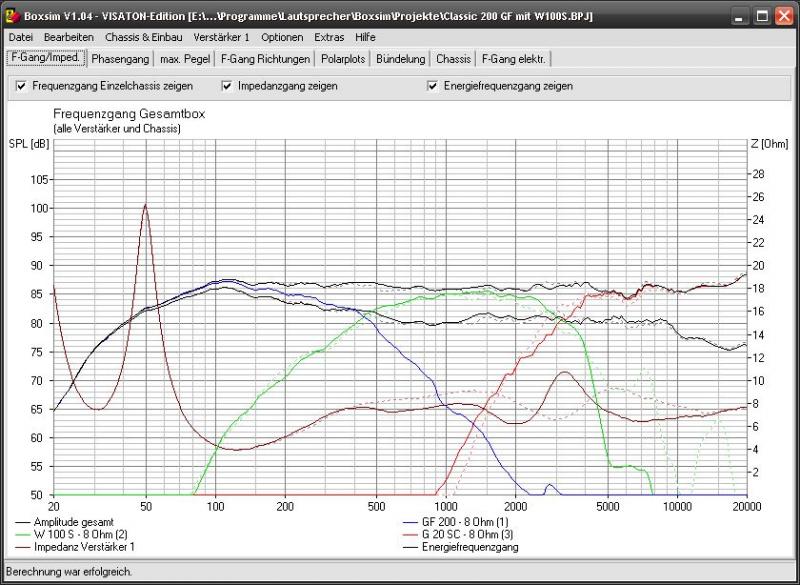Open the Datei menu
Viewport: 800px width, 585px height.
(x=21, y=37)
